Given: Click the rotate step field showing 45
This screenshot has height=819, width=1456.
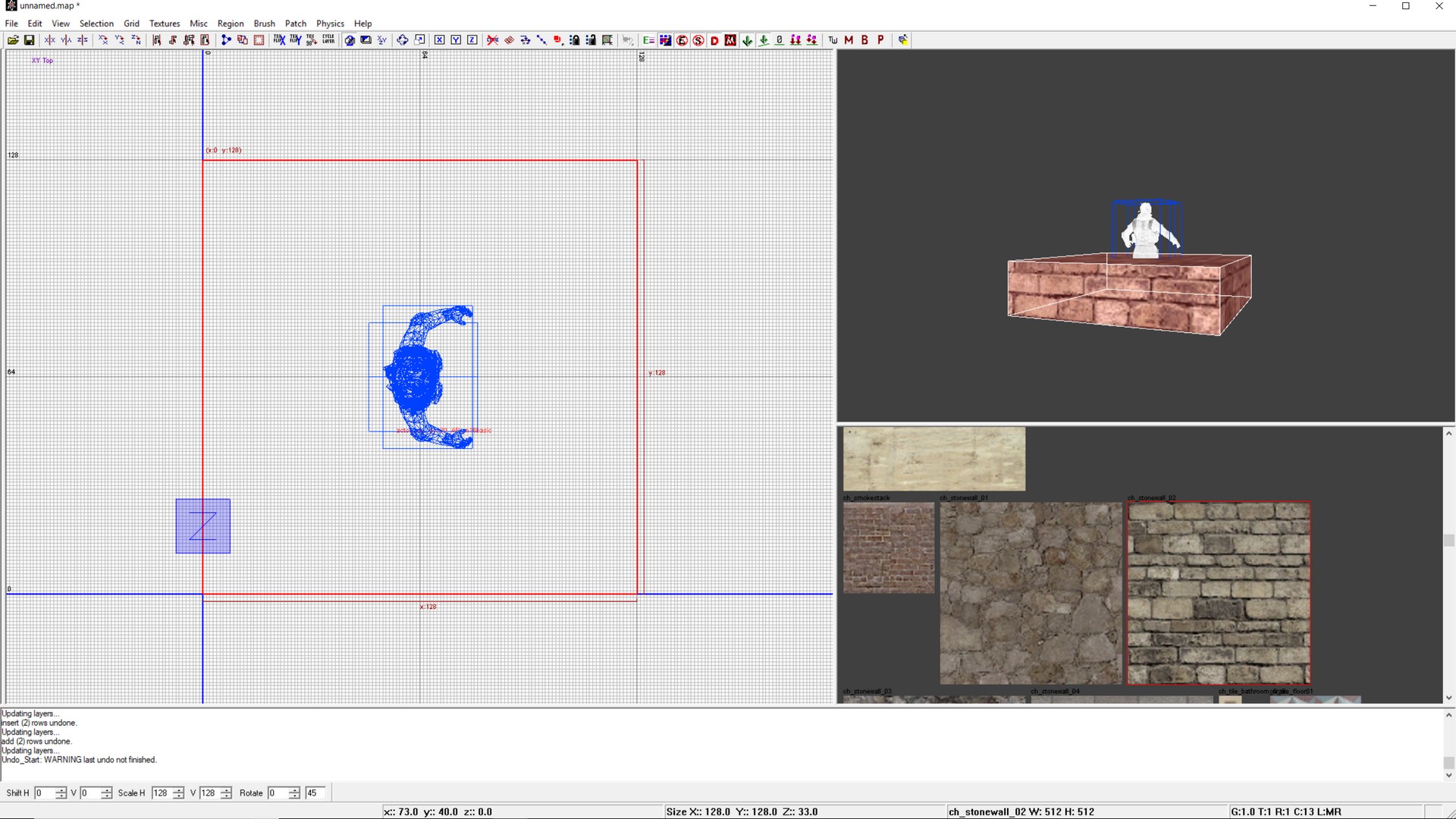Looking at the screenshot, I should click(x=315, y=793).
